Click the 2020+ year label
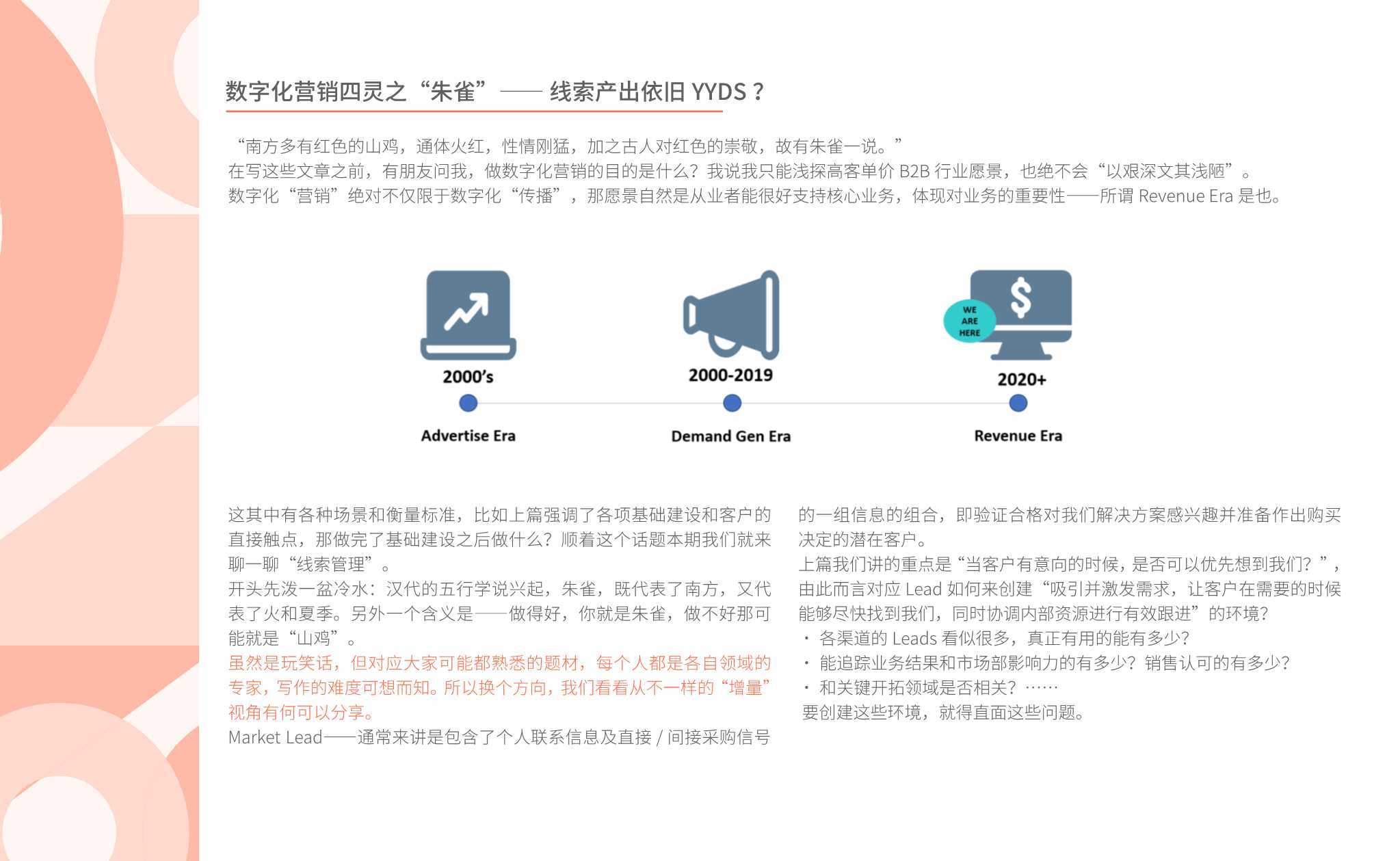The height and width of the screenshot is (861, 1400). tap(1022, 380)
